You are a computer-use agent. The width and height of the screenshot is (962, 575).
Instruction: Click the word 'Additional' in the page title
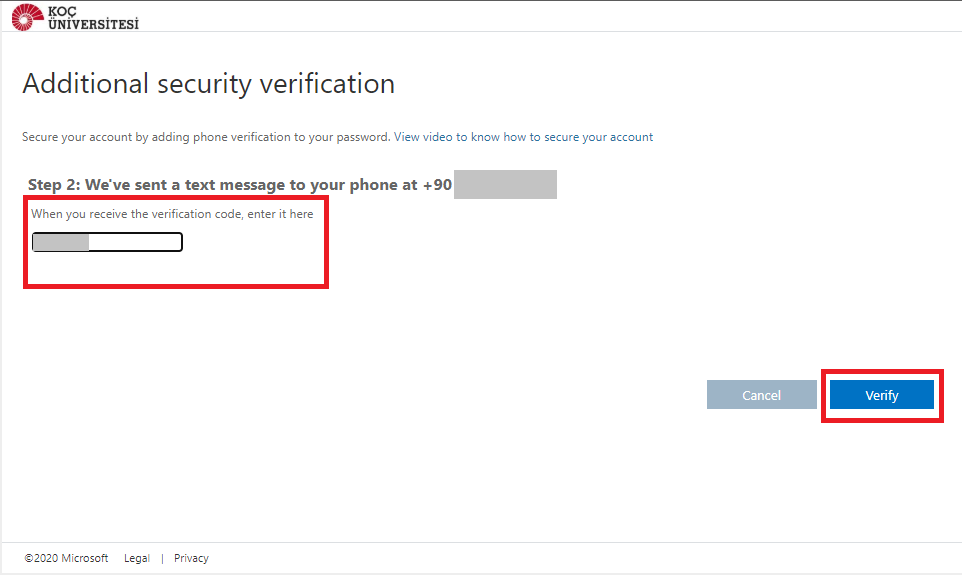point(86,84)
